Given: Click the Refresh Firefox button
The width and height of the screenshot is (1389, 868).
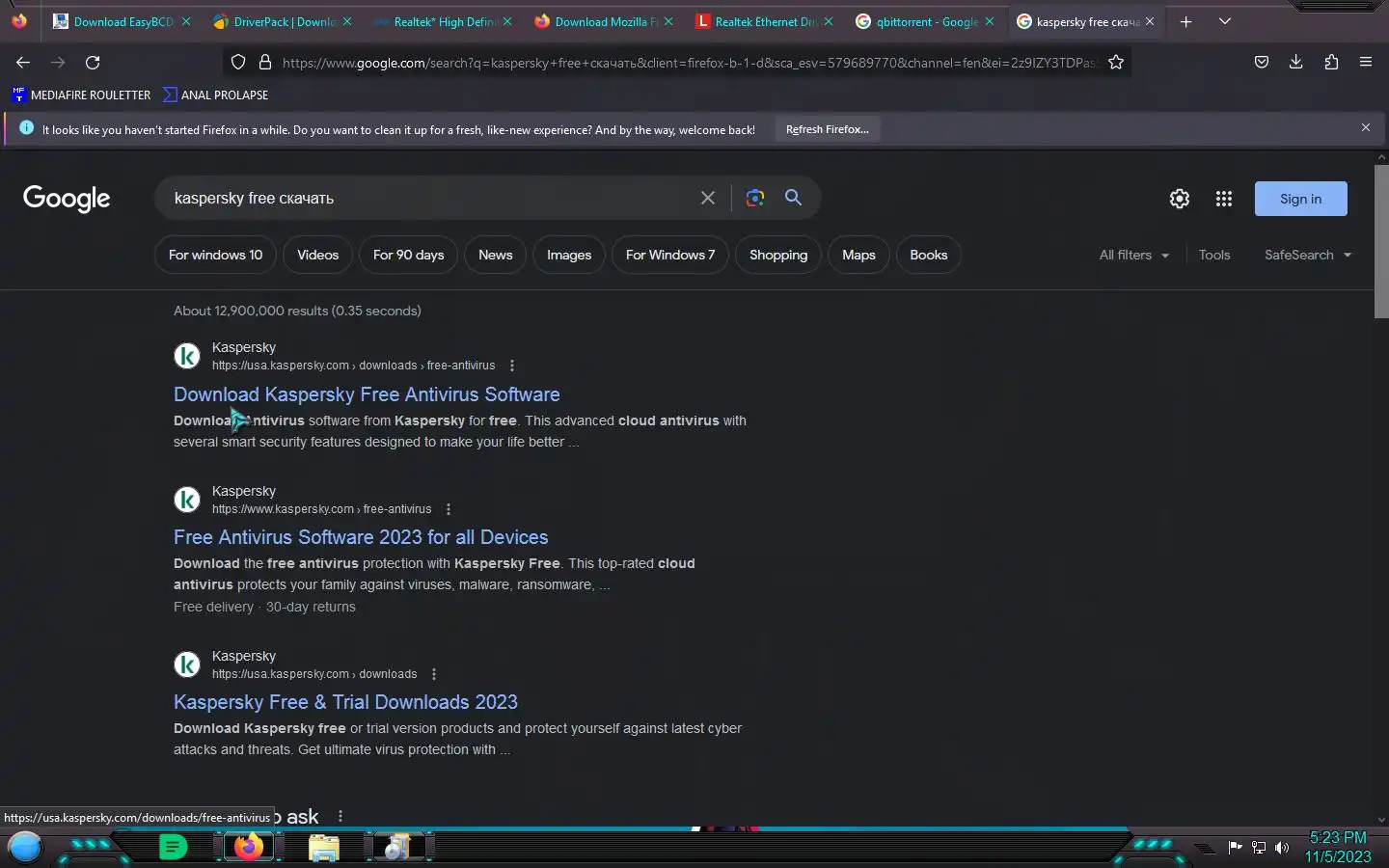Looking at the screenshot, I should pos(827,129).
